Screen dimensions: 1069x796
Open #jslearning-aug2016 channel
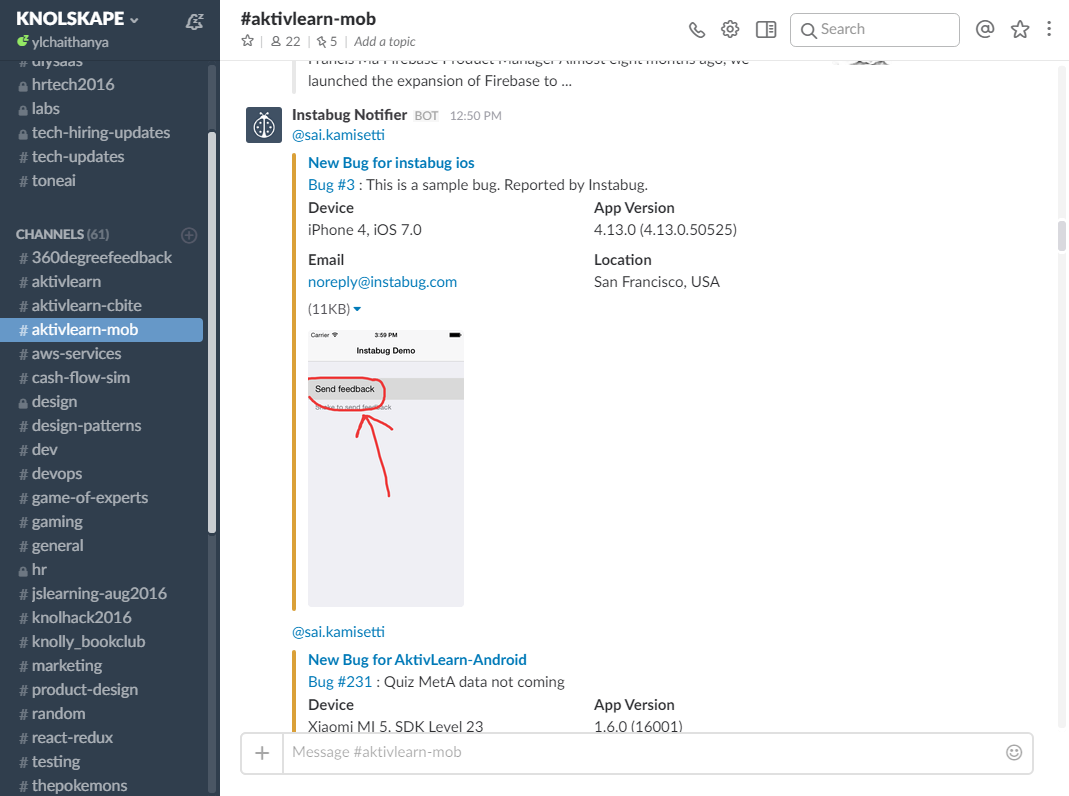102,594
